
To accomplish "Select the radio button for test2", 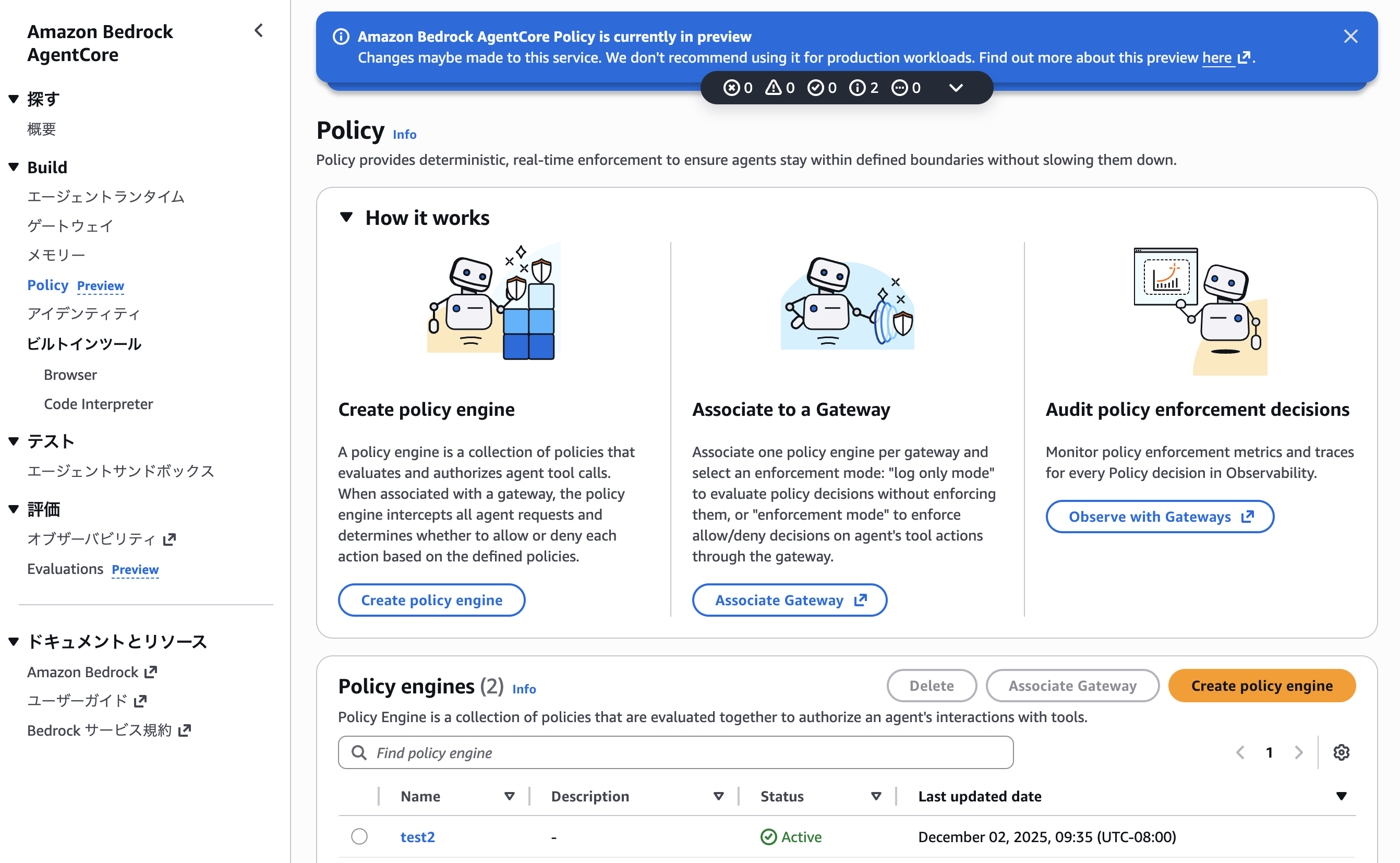I will coord(359,836).
